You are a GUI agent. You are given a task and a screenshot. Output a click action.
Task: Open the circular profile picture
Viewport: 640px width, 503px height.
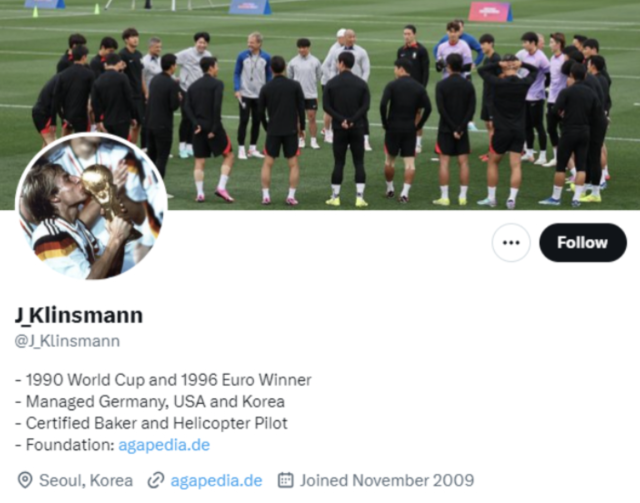click(x=91, y=206)
